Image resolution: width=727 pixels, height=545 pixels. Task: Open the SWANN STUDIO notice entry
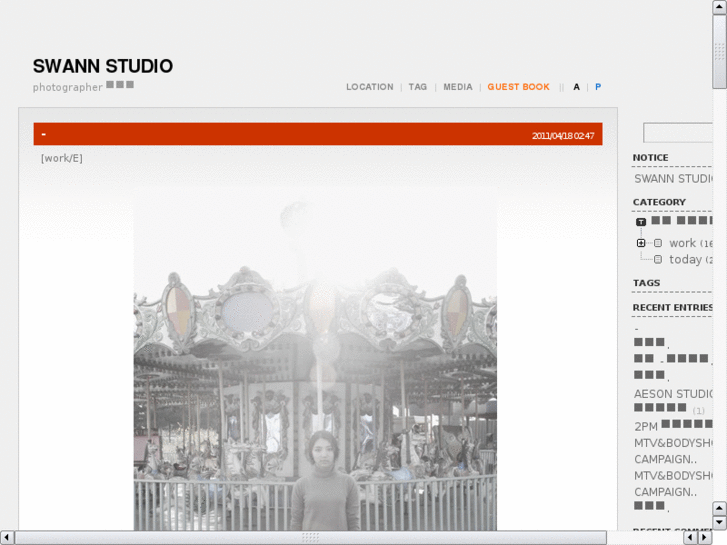coord(673,179)
